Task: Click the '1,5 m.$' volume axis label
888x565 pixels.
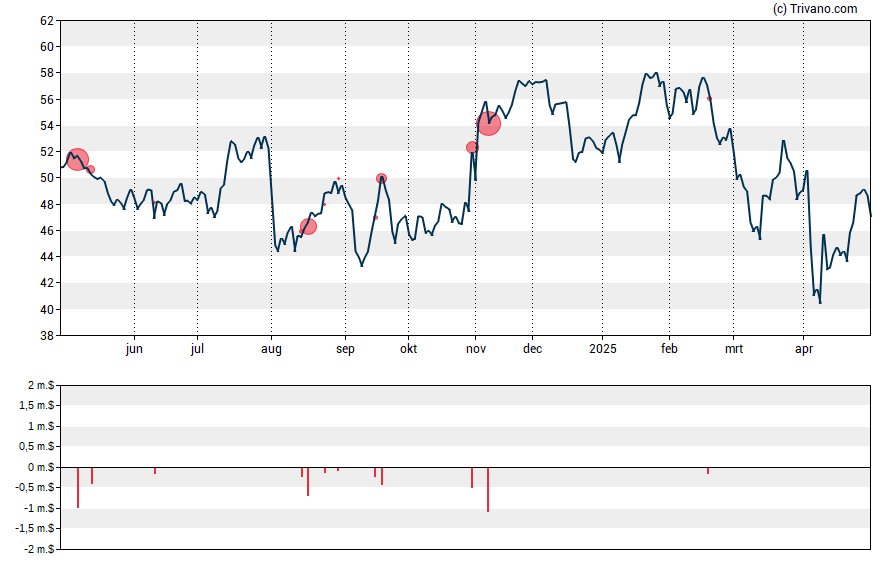Action: point(37,406)
